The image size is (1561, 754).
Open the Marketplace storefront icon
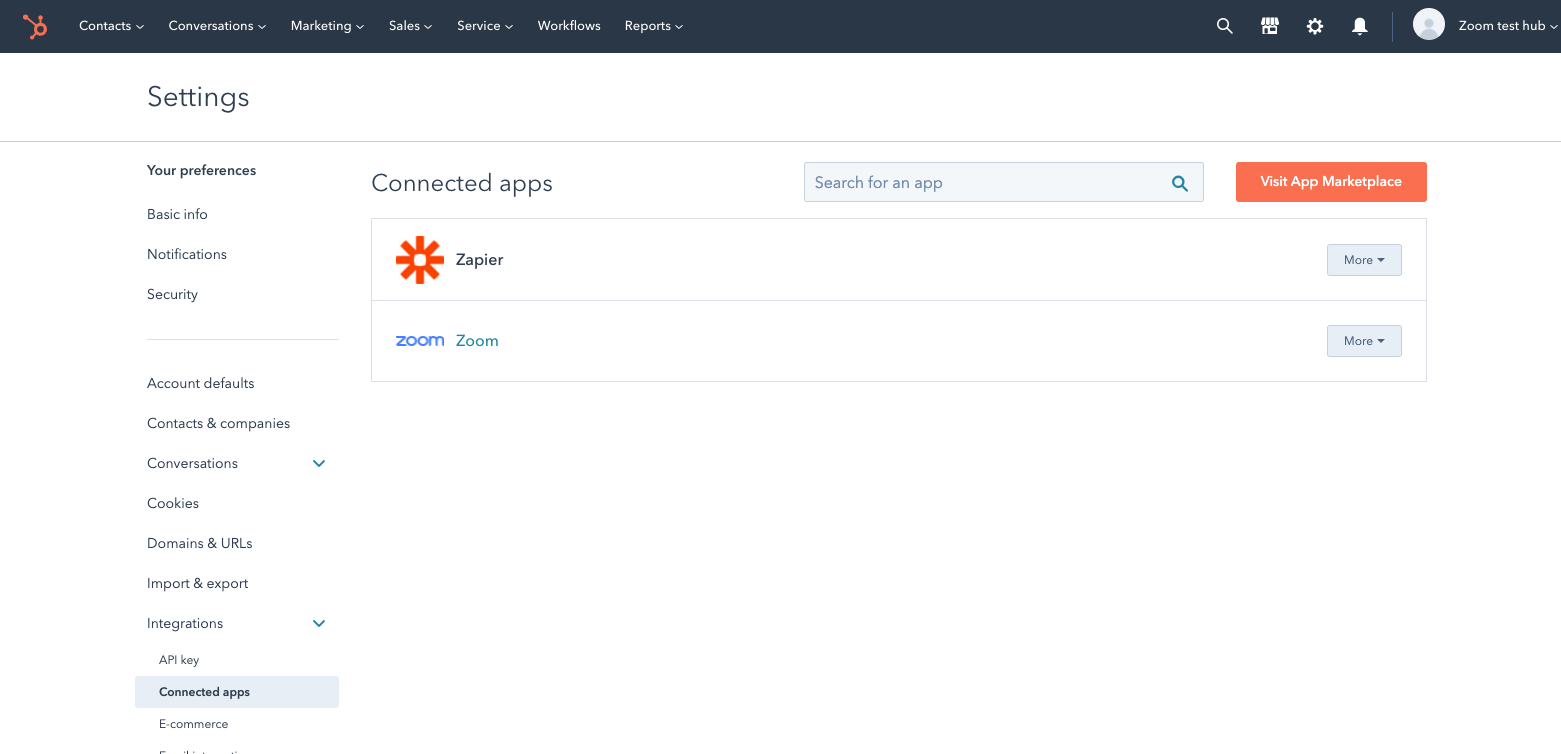click(1269, 26)
